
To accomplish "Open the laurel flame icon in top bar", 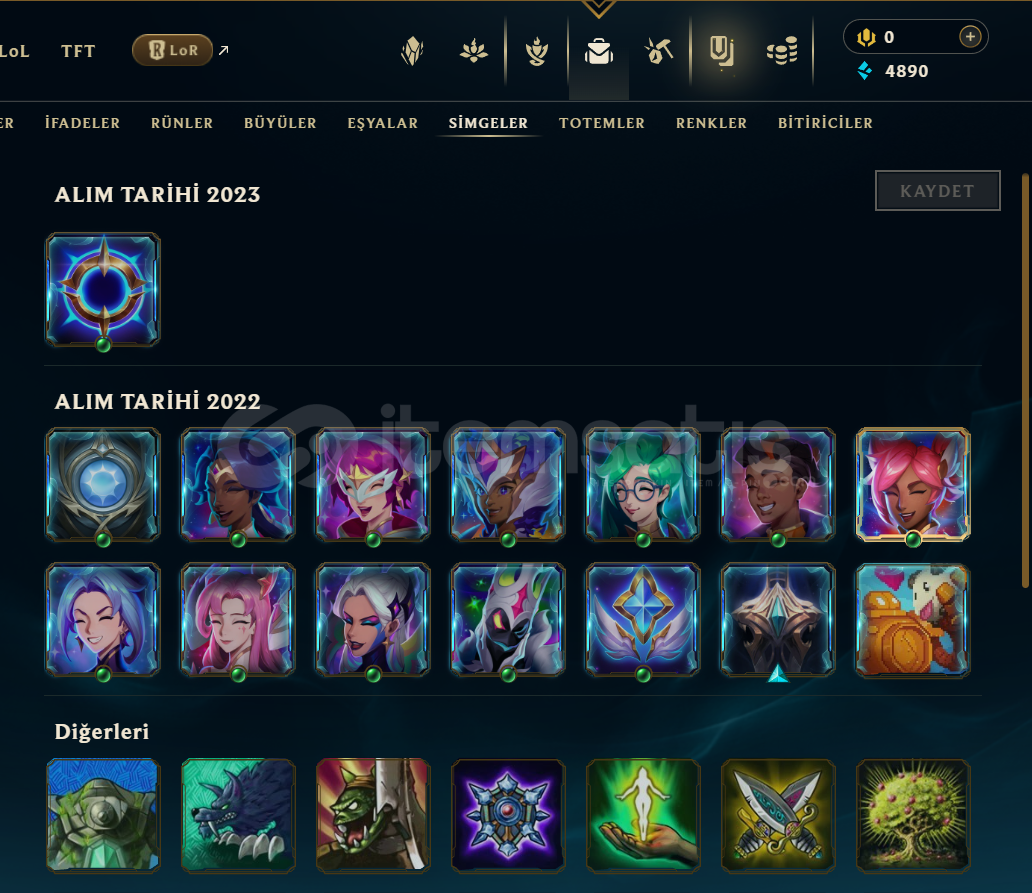I will [x=537, y=51].
